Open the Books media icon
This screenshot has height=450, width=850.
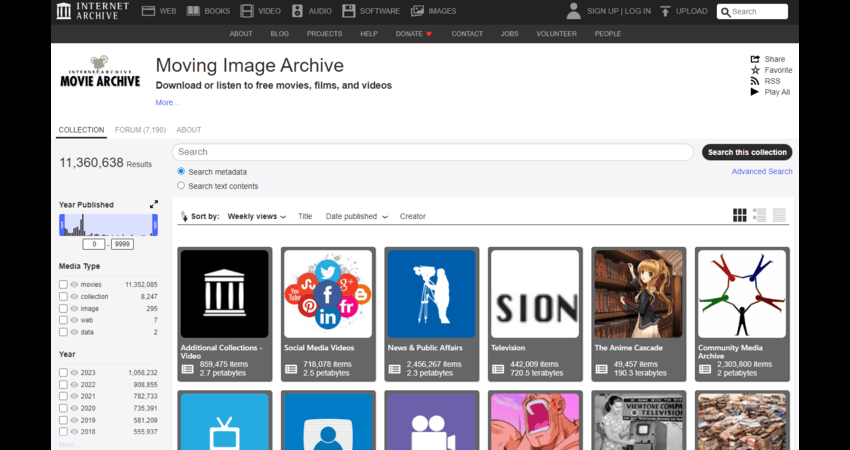pos(193,11)
